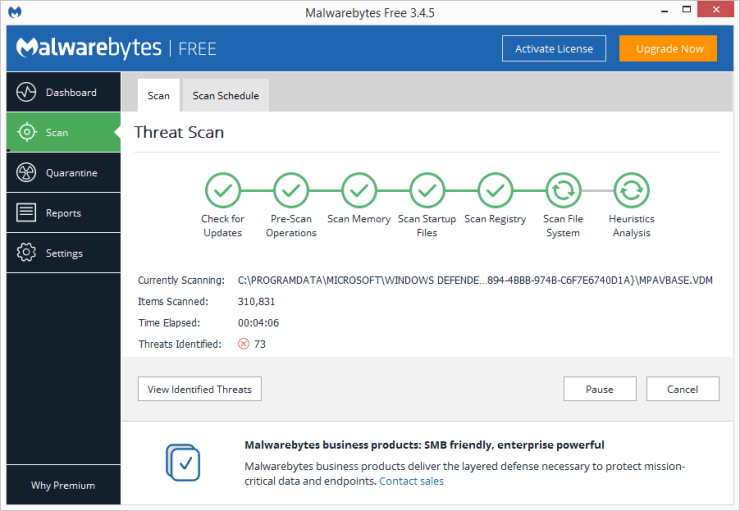Viewport: 740px width, 511px height.
Task: Cancel the threat scan
Action: pos(682,389)
